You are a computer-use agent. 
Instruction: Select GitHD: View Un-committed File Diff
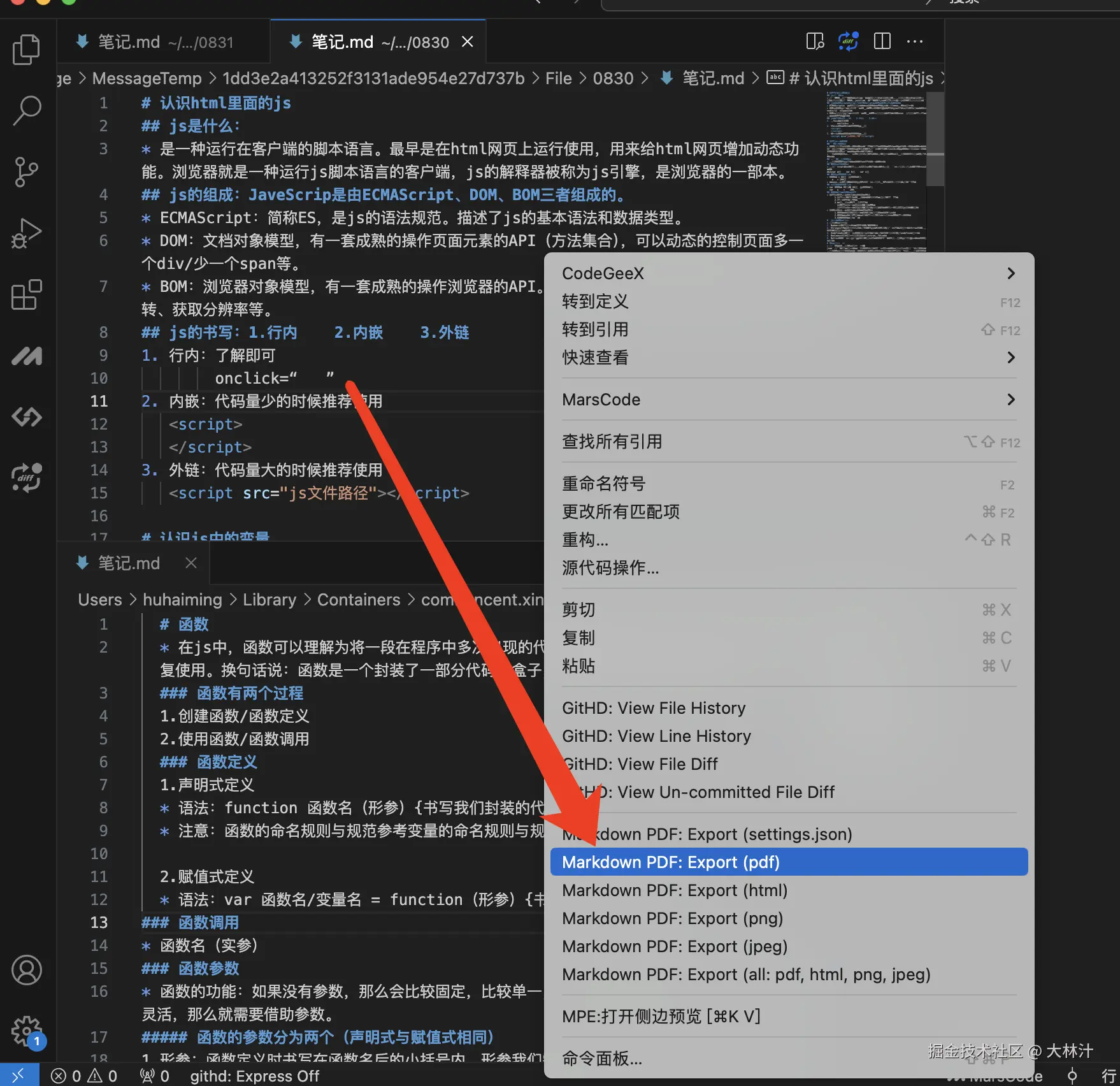point(789,792)
